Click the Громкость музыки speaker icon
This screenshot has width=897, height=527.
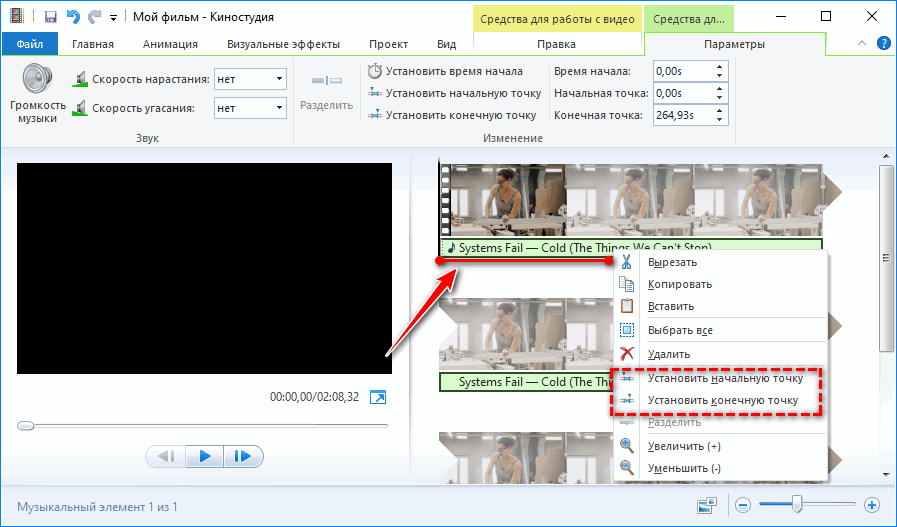pos(37,78)
